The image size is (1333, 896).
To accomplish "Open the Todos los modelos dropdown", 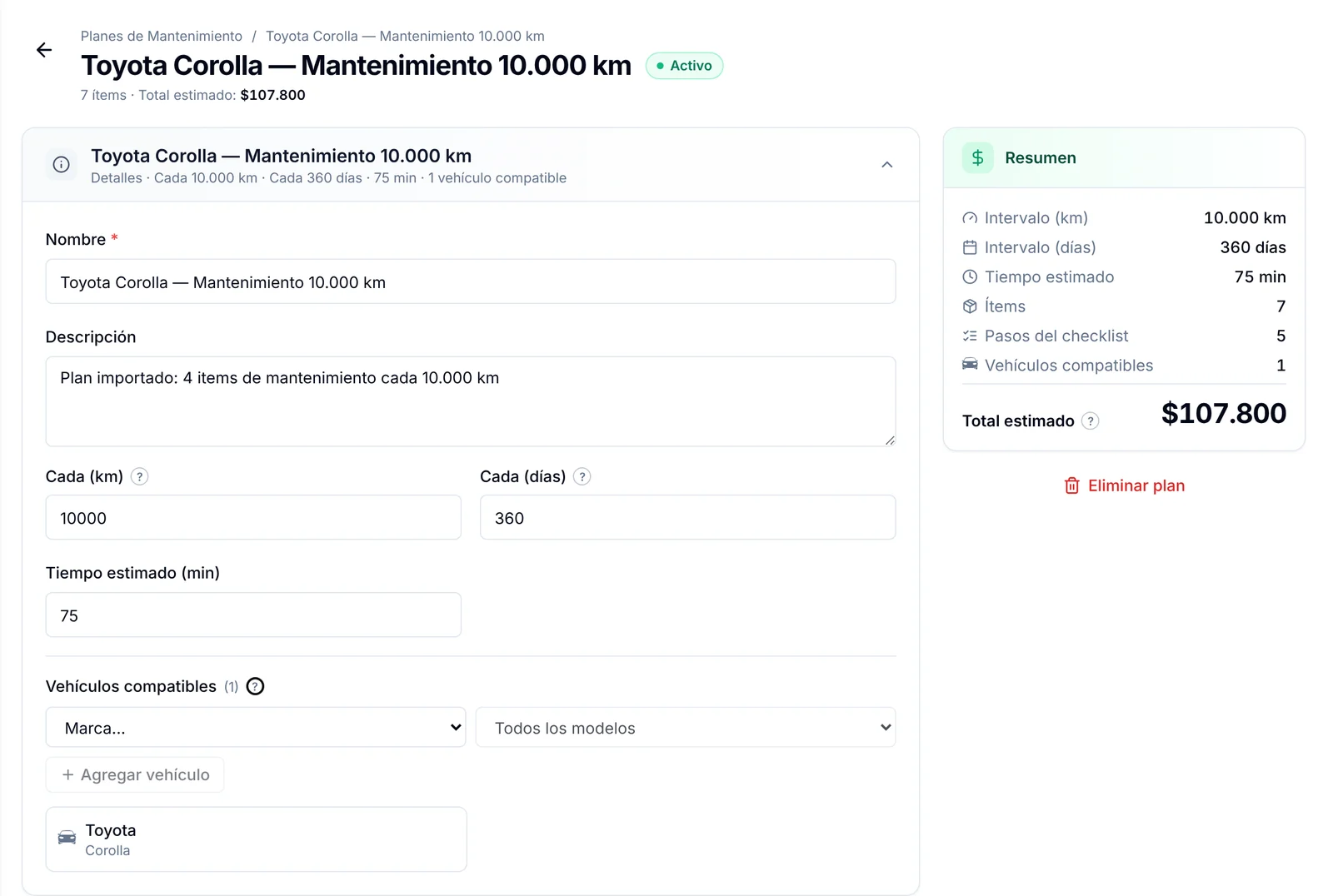I will point(686,727).
